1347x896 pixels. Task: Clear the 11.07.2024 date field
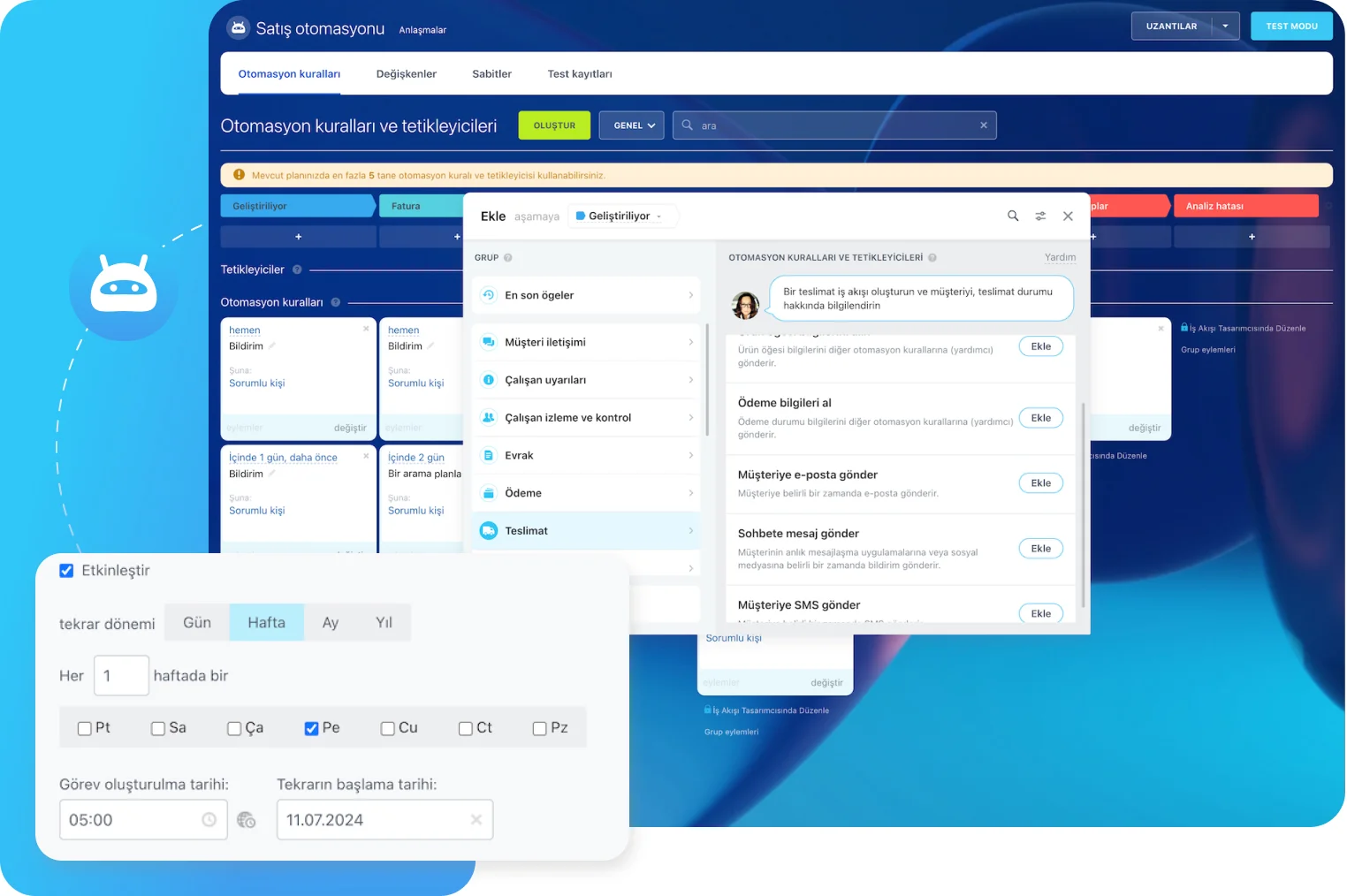coord(476,819)
